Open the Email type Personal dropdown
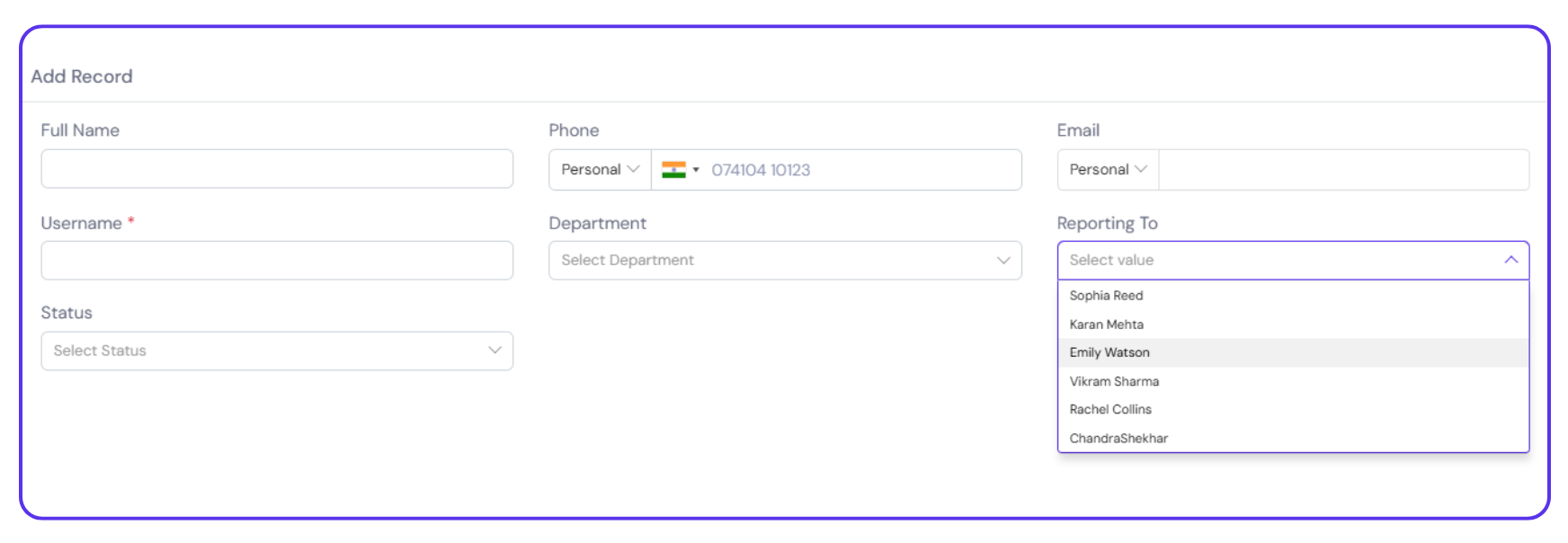The width and height of the screenshot is (1568, 543). coord(1108,170)
